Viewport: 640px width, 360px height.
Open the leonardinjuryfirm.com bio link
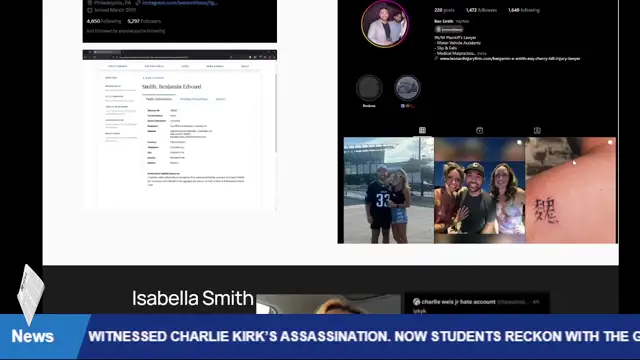click(510, 58)
